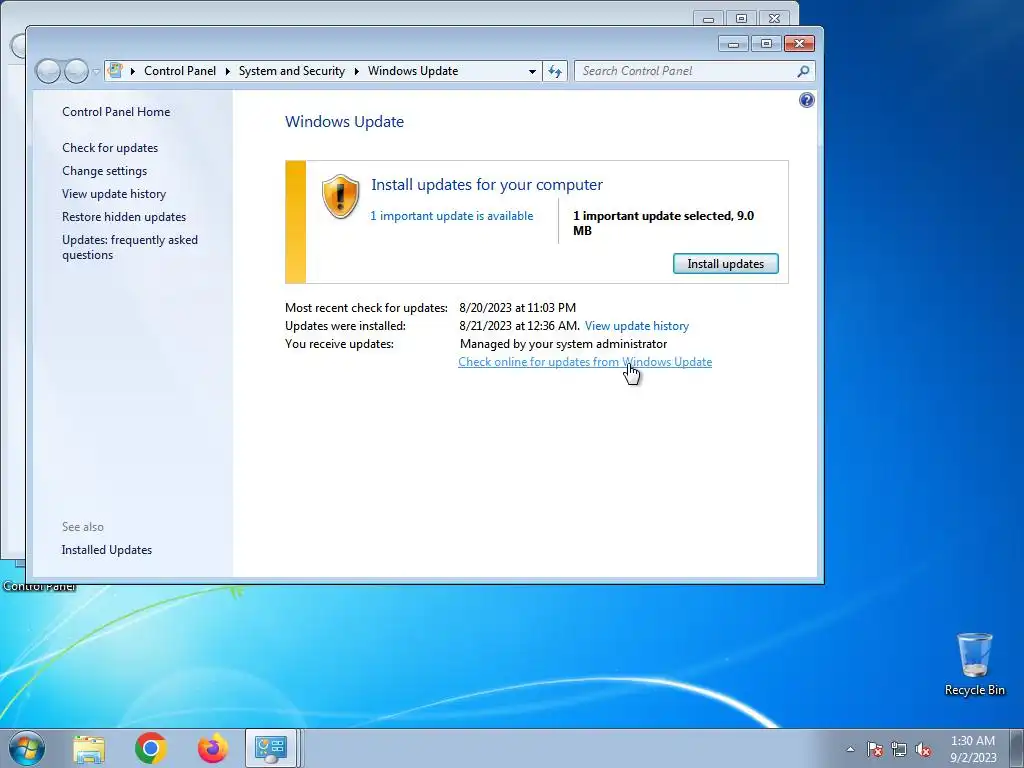Viewport: 1024px width, 768px height.
Task: Open Control Panel Home
Action: (116, 112)
